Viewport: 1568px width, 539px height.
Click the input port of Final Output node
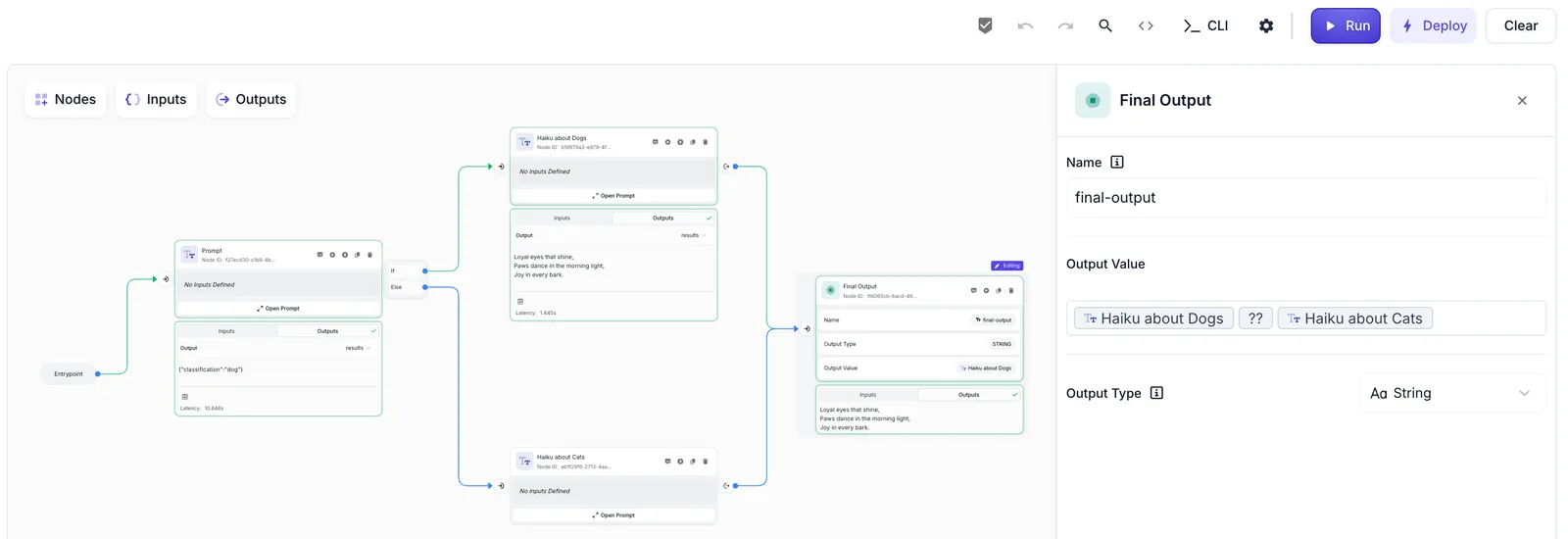[807, 329]
